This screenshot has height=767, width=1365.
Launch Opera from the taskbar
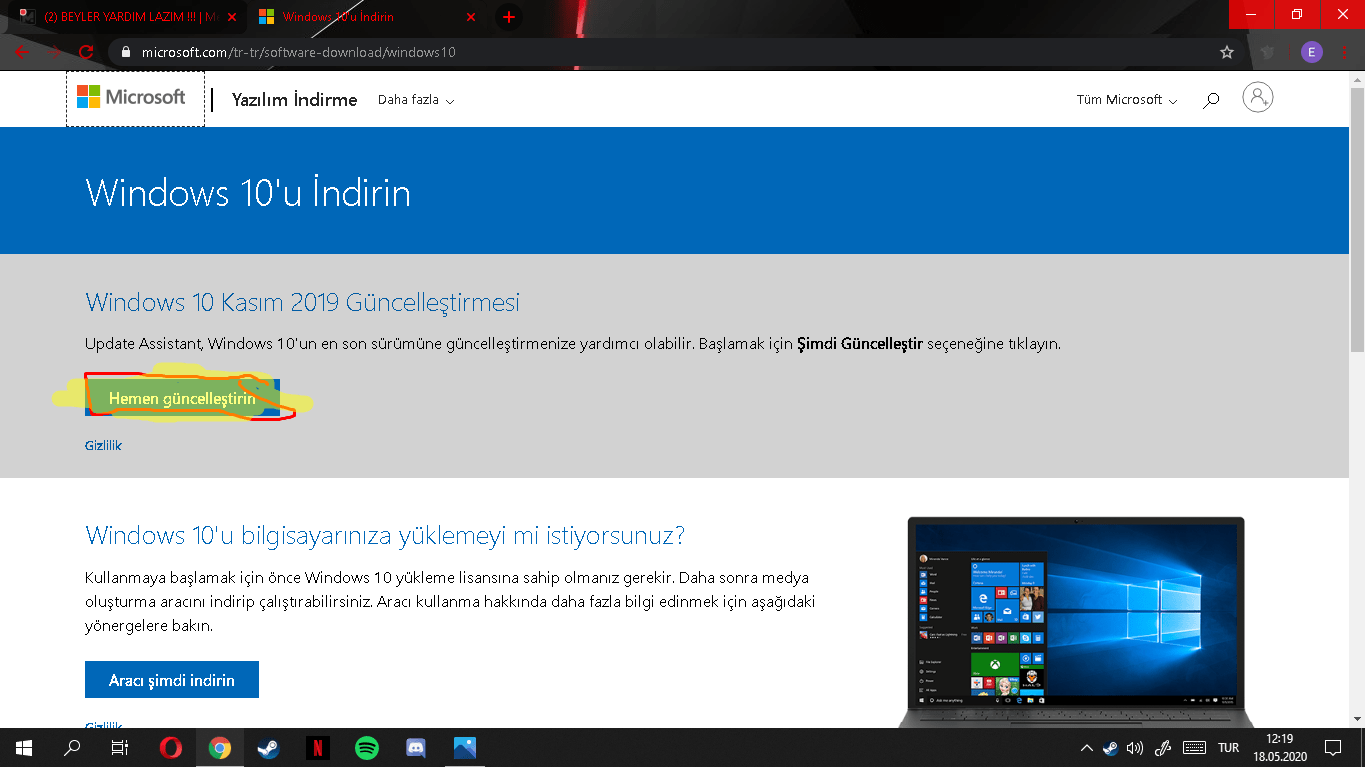point(171,748)
